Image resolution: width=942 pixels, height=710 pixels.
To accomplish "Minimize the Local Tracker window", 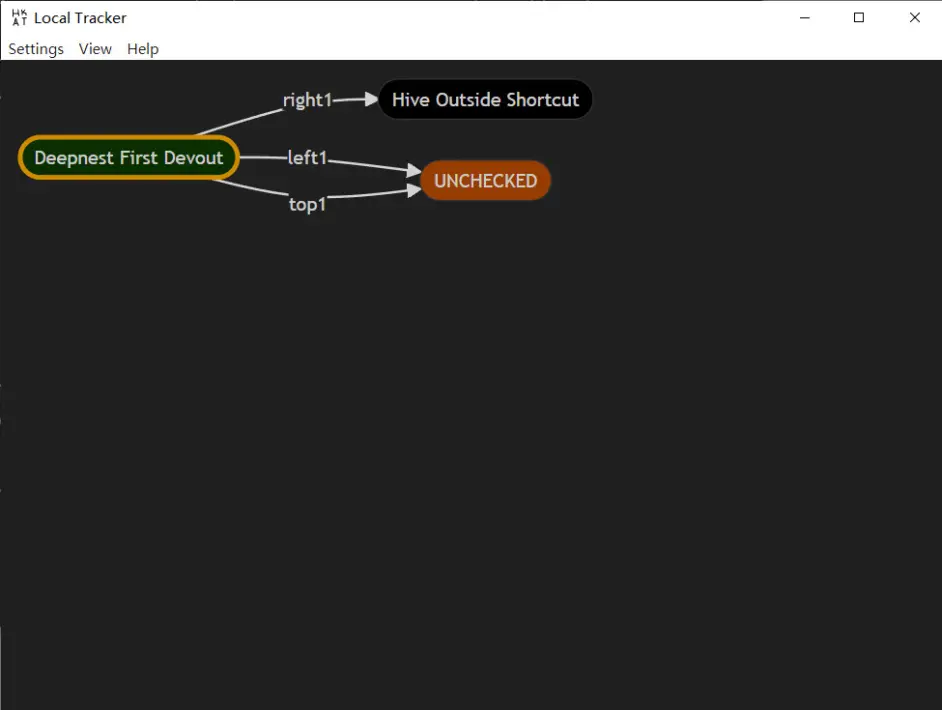I will tap(802, 18).
